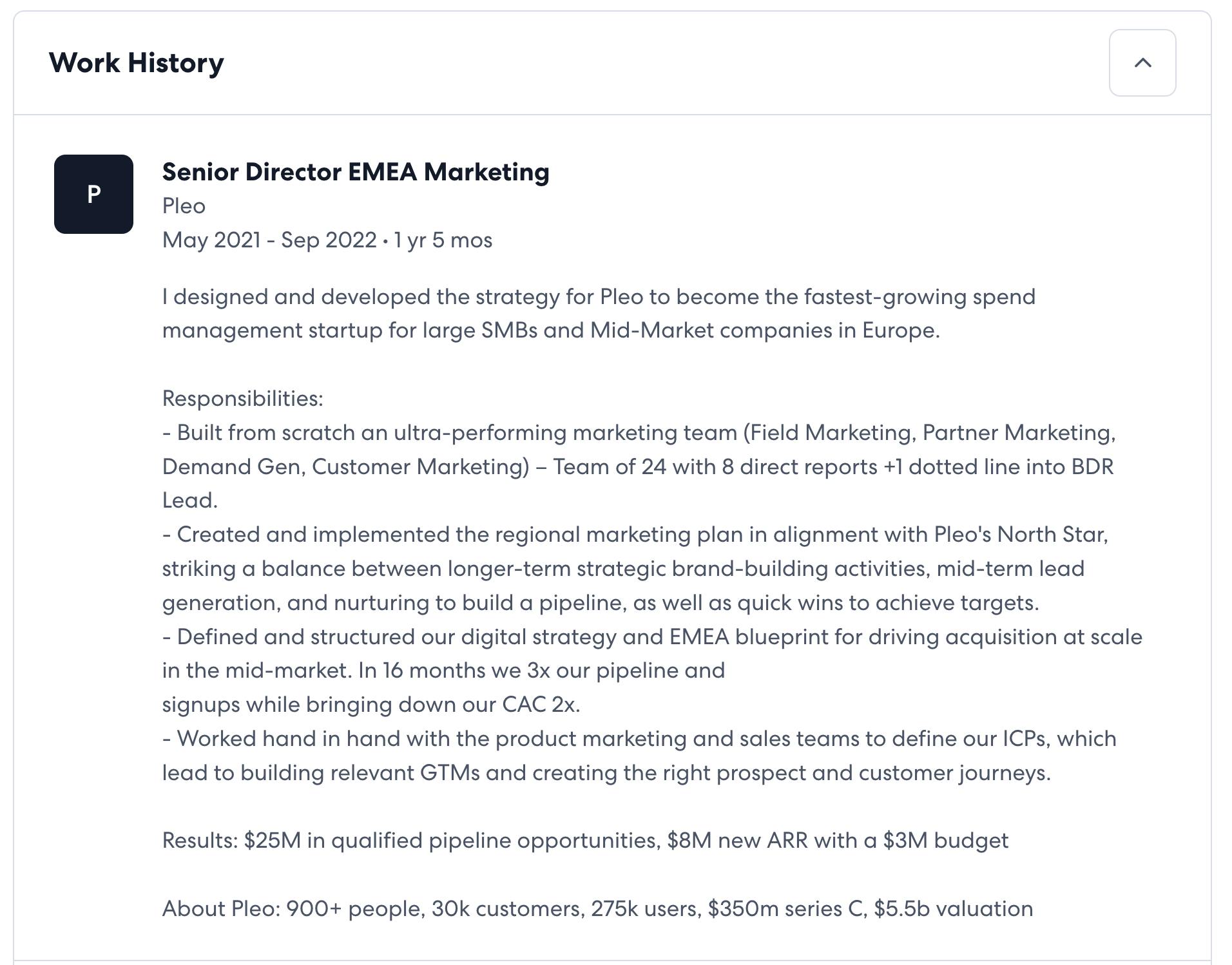The width and height of the screenshot is (1232, 965).
Task: Select the 'Results: $25M' summary line
Action: [585, 841]
